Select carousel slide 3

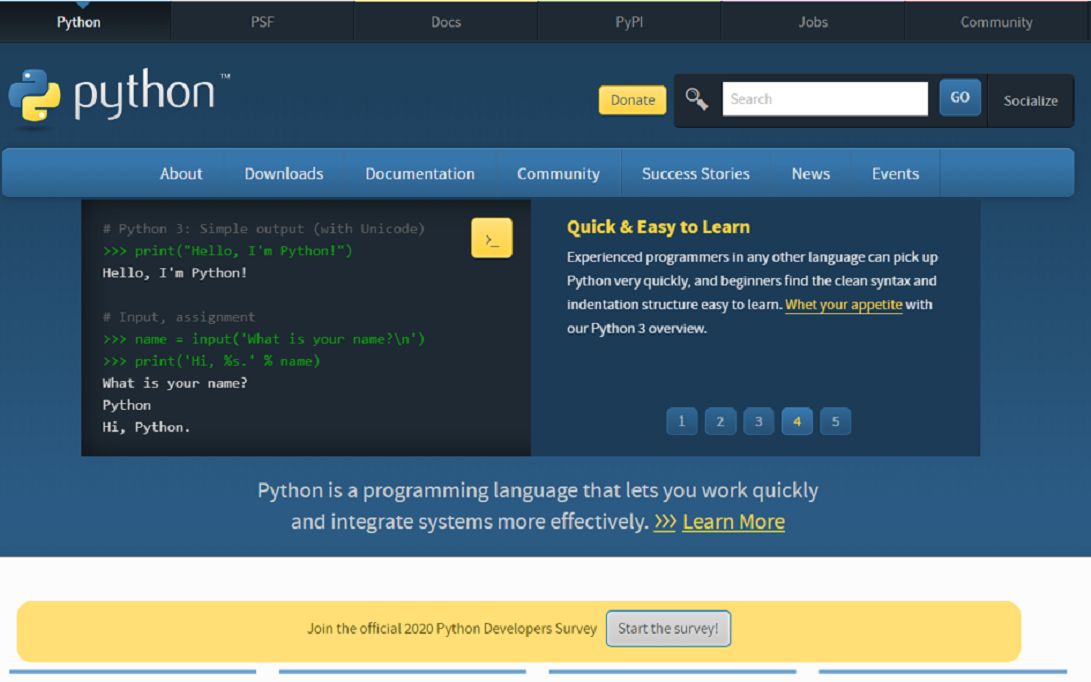coord(758,421)
